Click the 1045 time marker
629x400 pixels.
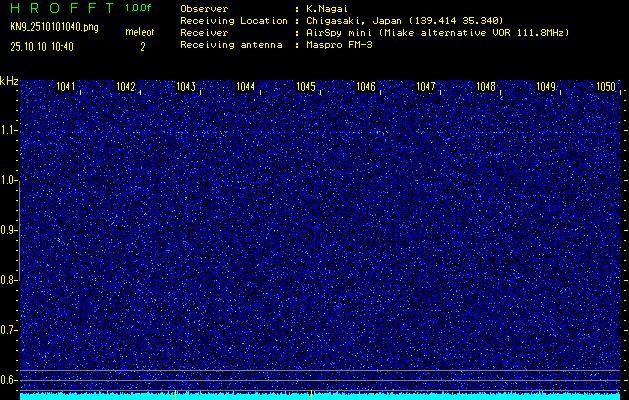tap(306, 87)
